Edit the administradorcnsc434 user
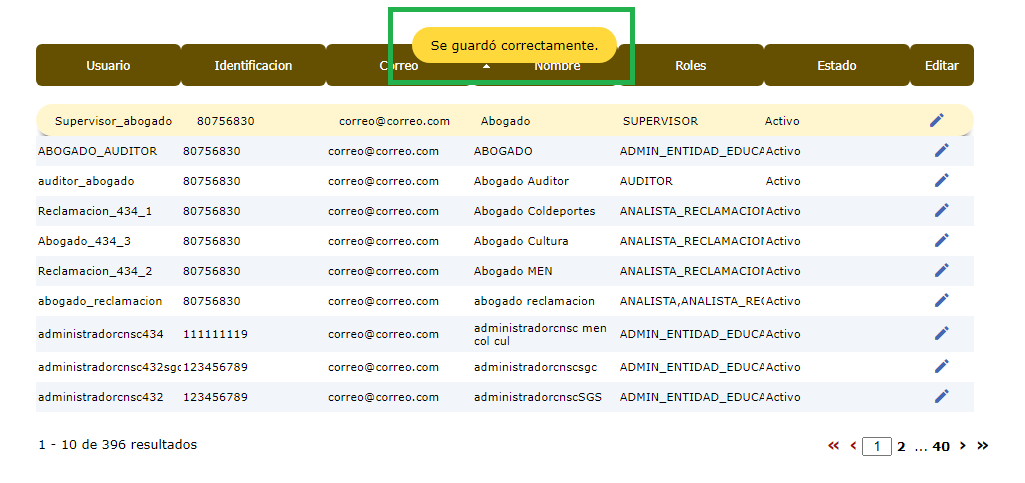The image size is (1025, 483). [x=941, y=334]
